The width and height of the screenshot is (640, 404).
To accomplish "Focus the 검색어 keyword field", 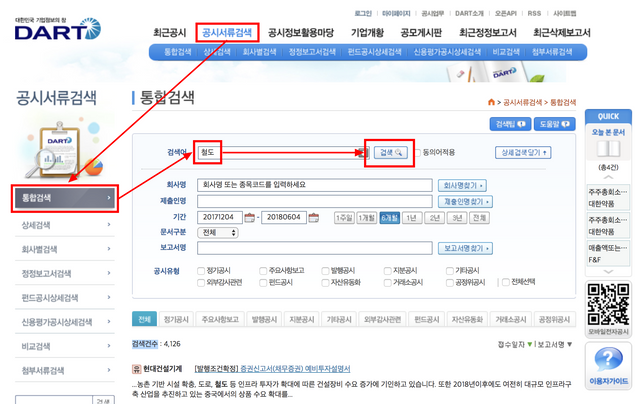I will click(x=283, y=153).
